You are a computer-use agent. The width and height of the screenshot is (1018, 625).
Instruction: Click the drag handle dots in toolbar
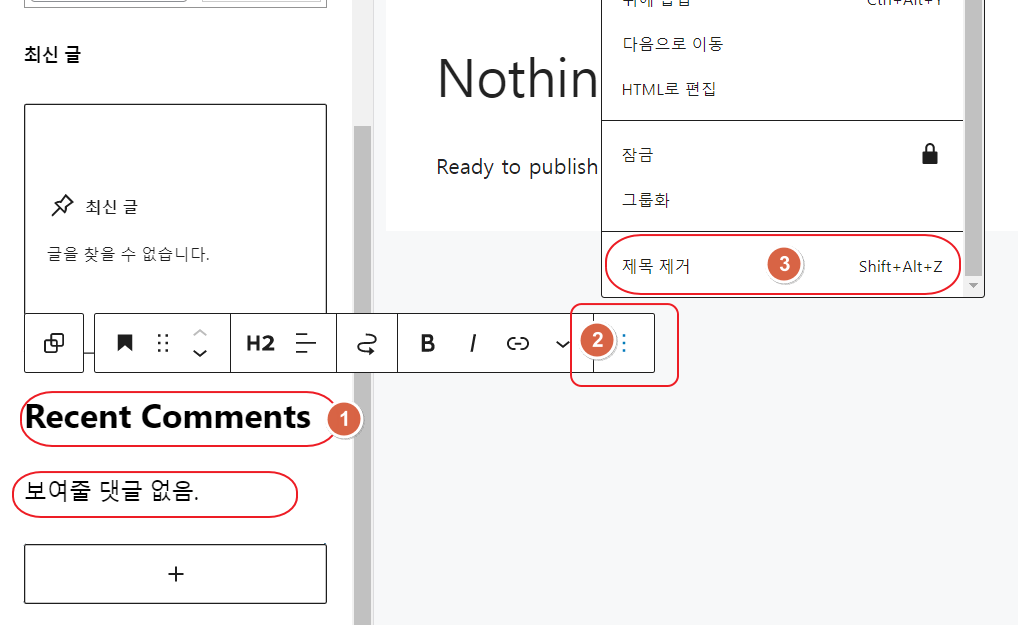coord(162,343)
